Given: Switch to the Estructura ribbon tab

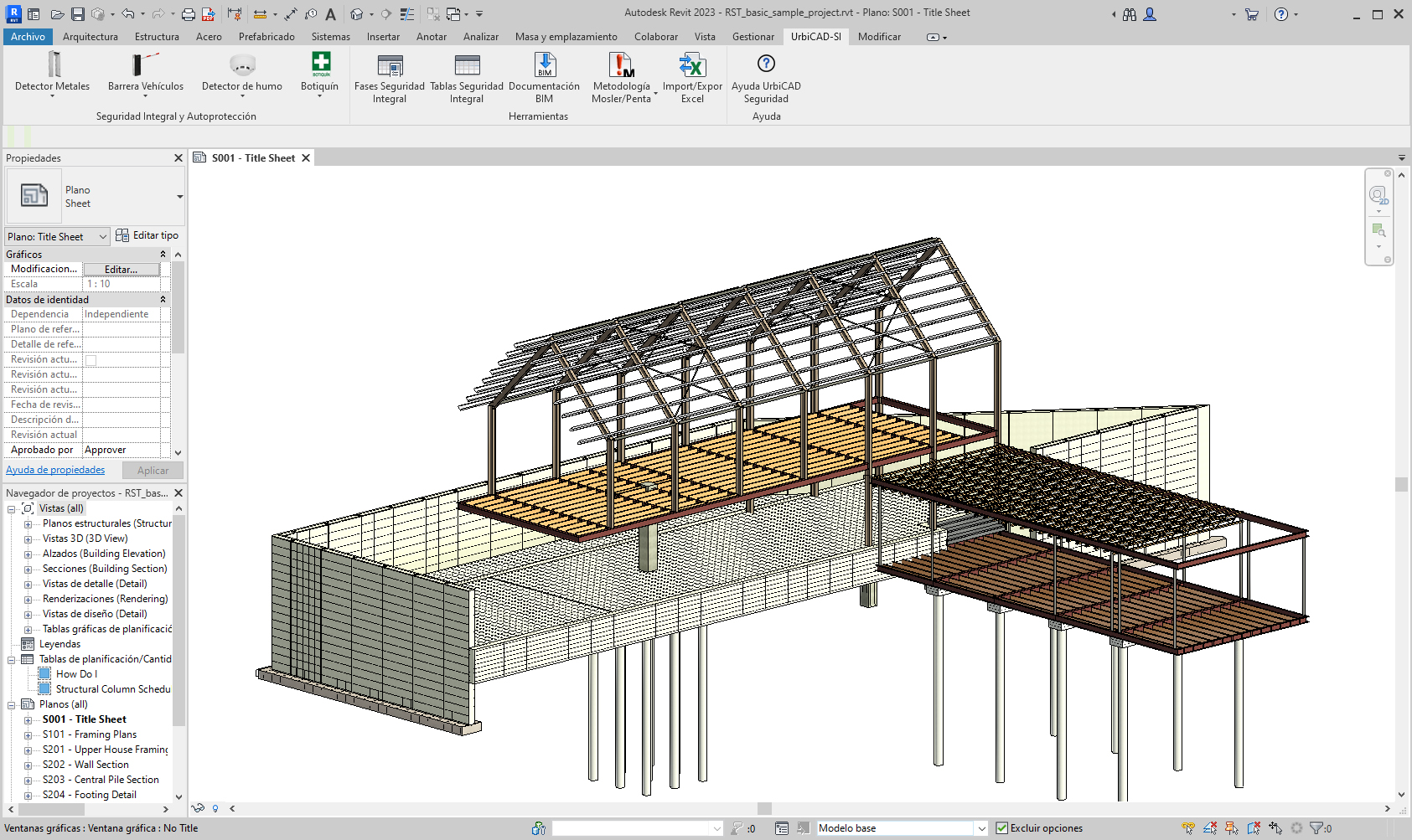Looking at the screenshot, I should [157, 37].
